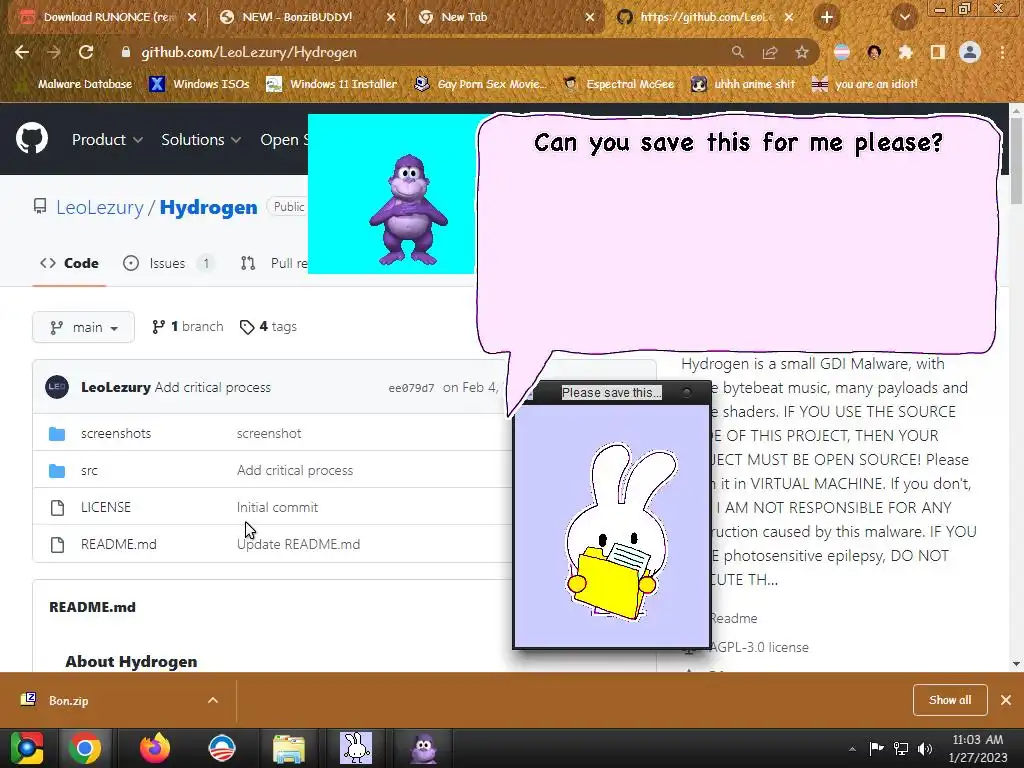Open the Chrome extensions puzzle icon
Image resolution: width=1024 pixels, height=768 pixels.
(905, 52)
